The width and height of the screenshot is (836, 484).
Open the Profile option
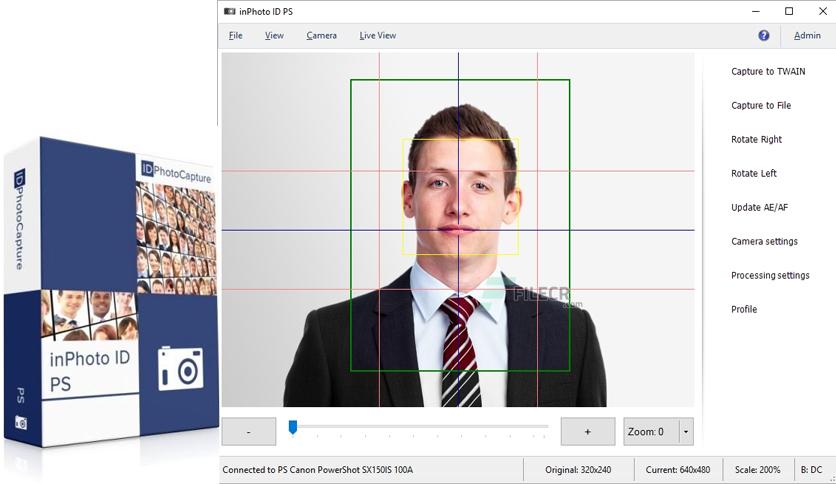pos(744,309)
